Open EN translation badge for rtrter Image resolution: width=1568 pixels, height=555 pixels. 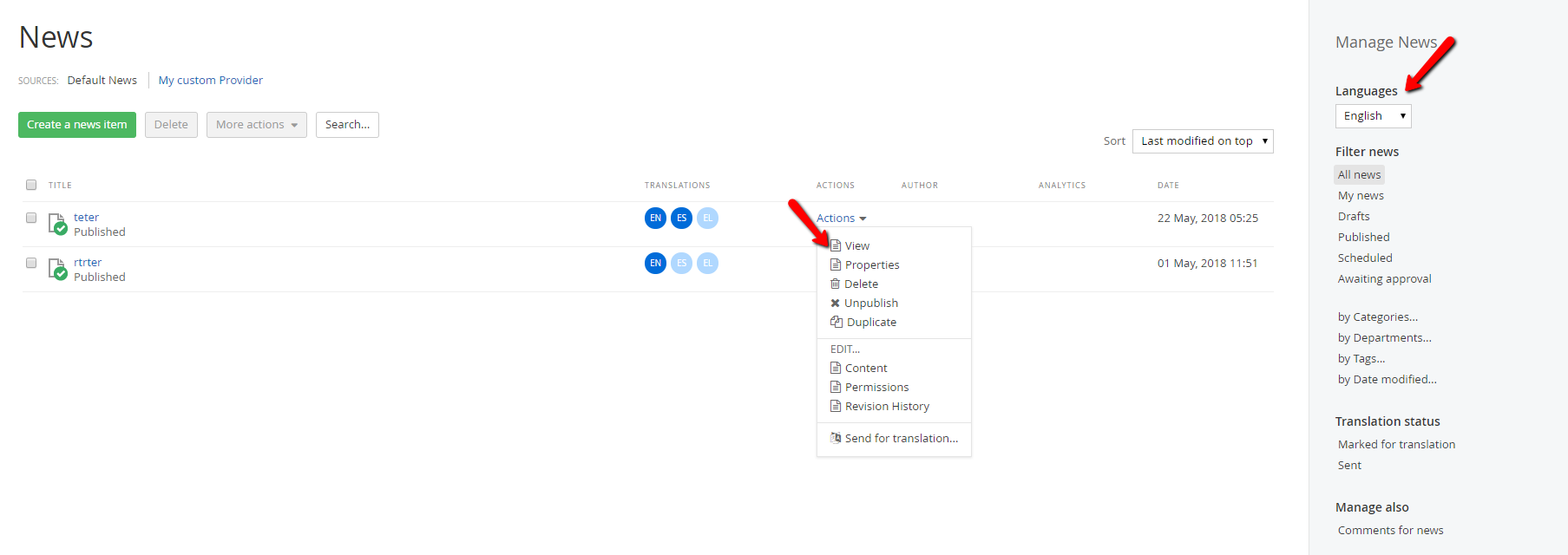pos(655,263)
